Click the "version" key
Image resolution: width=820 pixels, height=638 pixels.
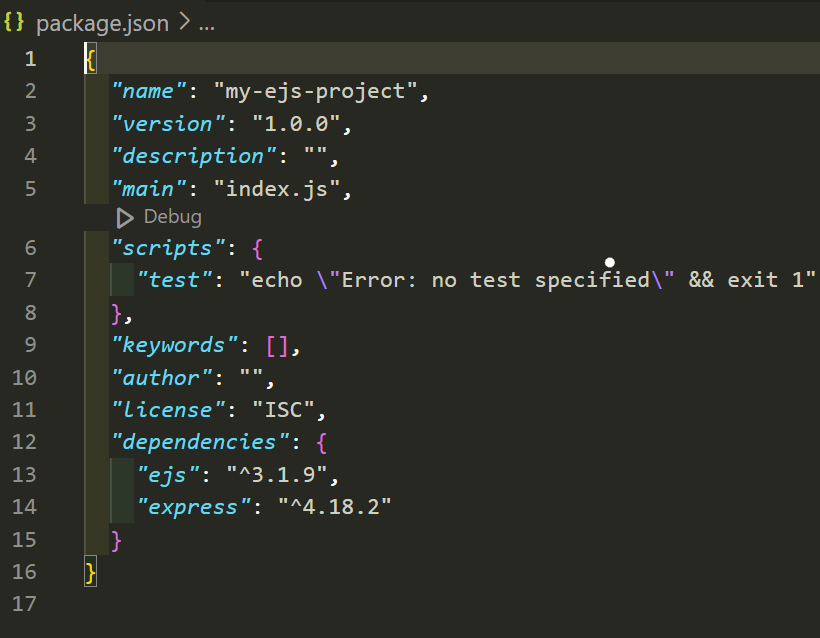tap(168, 124)
